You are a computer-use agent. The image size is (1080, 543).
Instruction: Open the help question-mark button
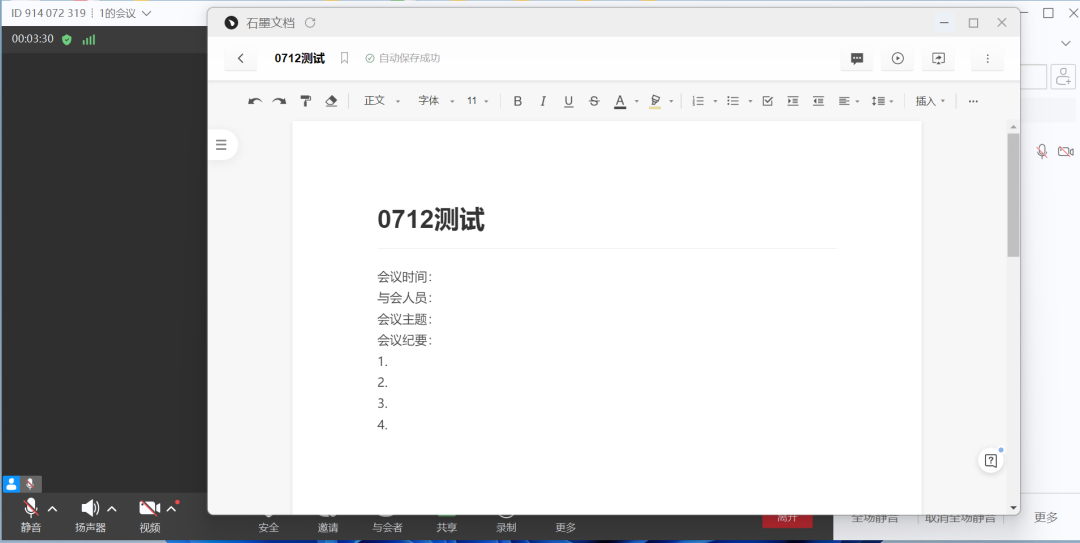(x=990, y=461)
